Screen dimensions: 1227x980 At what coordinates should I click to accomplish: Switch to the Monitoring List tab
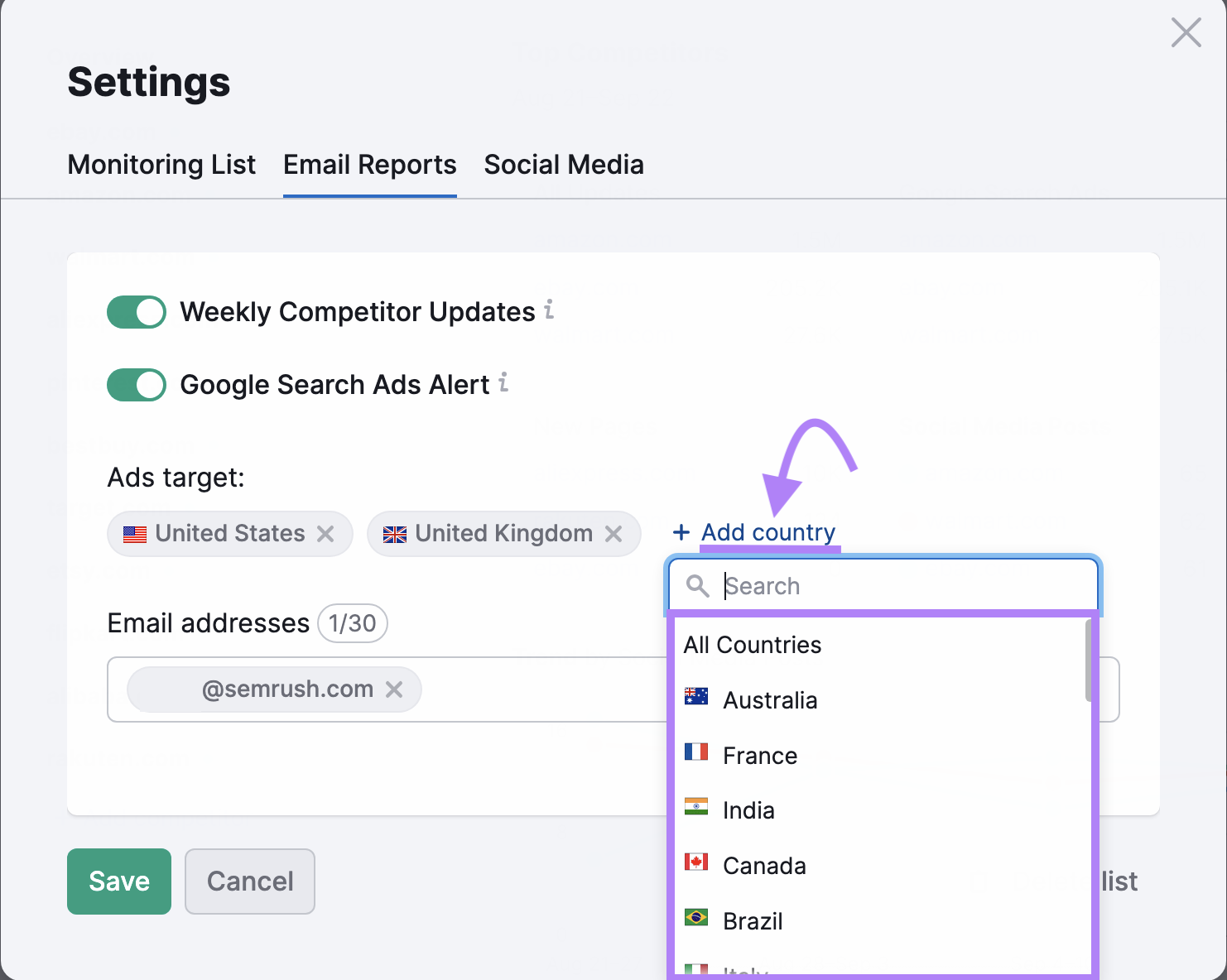[161, 165]
